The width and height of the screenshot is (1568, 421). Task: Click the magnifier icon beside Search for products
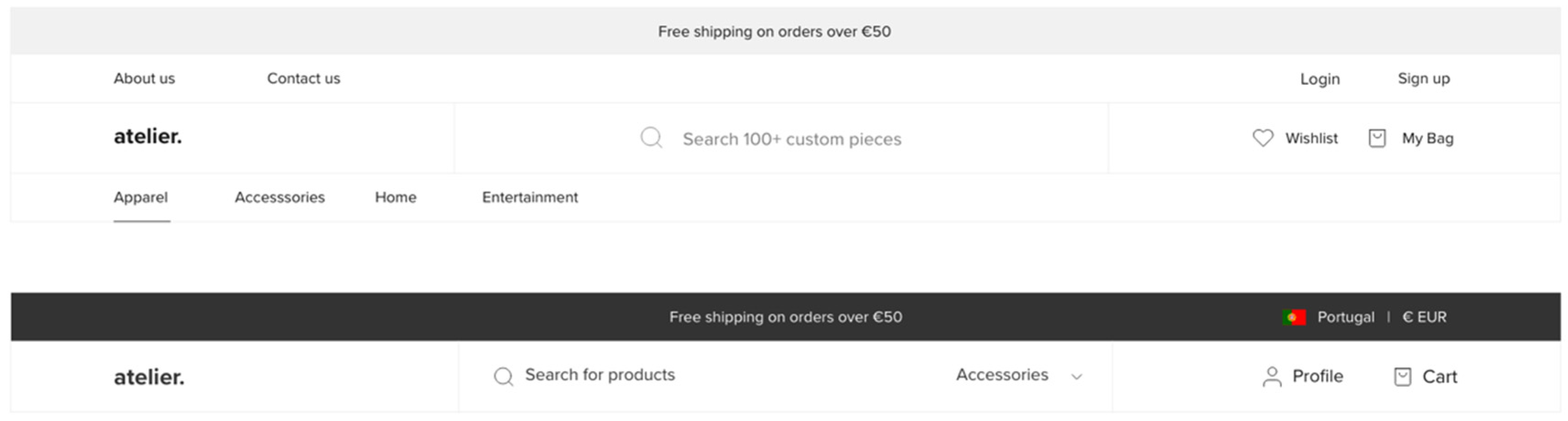point(503,377)
